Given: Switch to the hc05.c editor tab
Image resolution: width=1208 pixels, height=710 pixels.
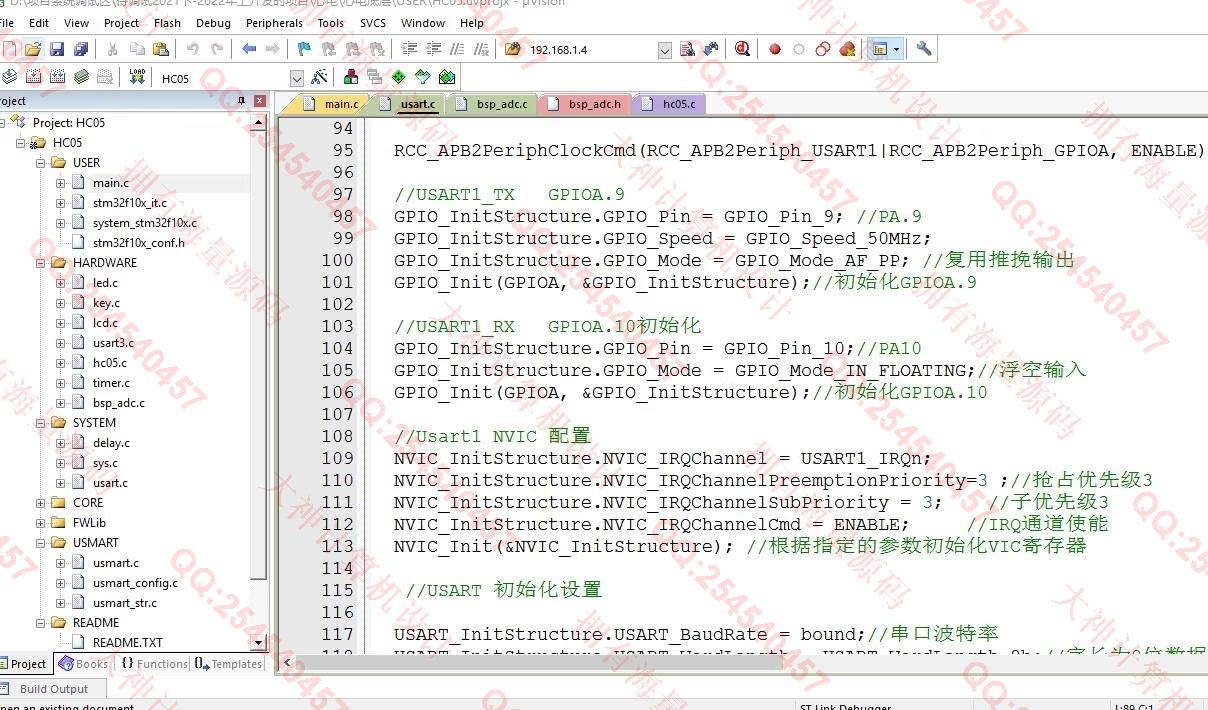Looking at the screenshot, I should 671,104.
